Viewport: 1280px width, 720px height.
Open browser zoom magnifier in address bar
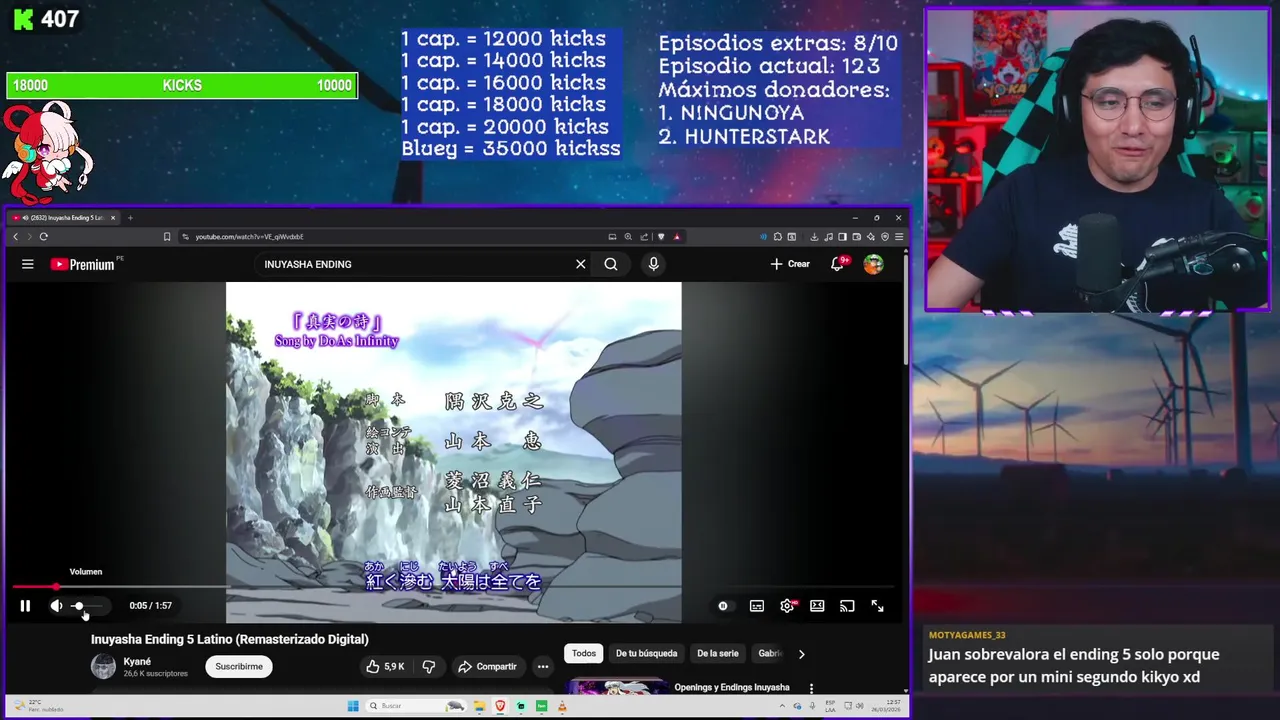point(628,237)
